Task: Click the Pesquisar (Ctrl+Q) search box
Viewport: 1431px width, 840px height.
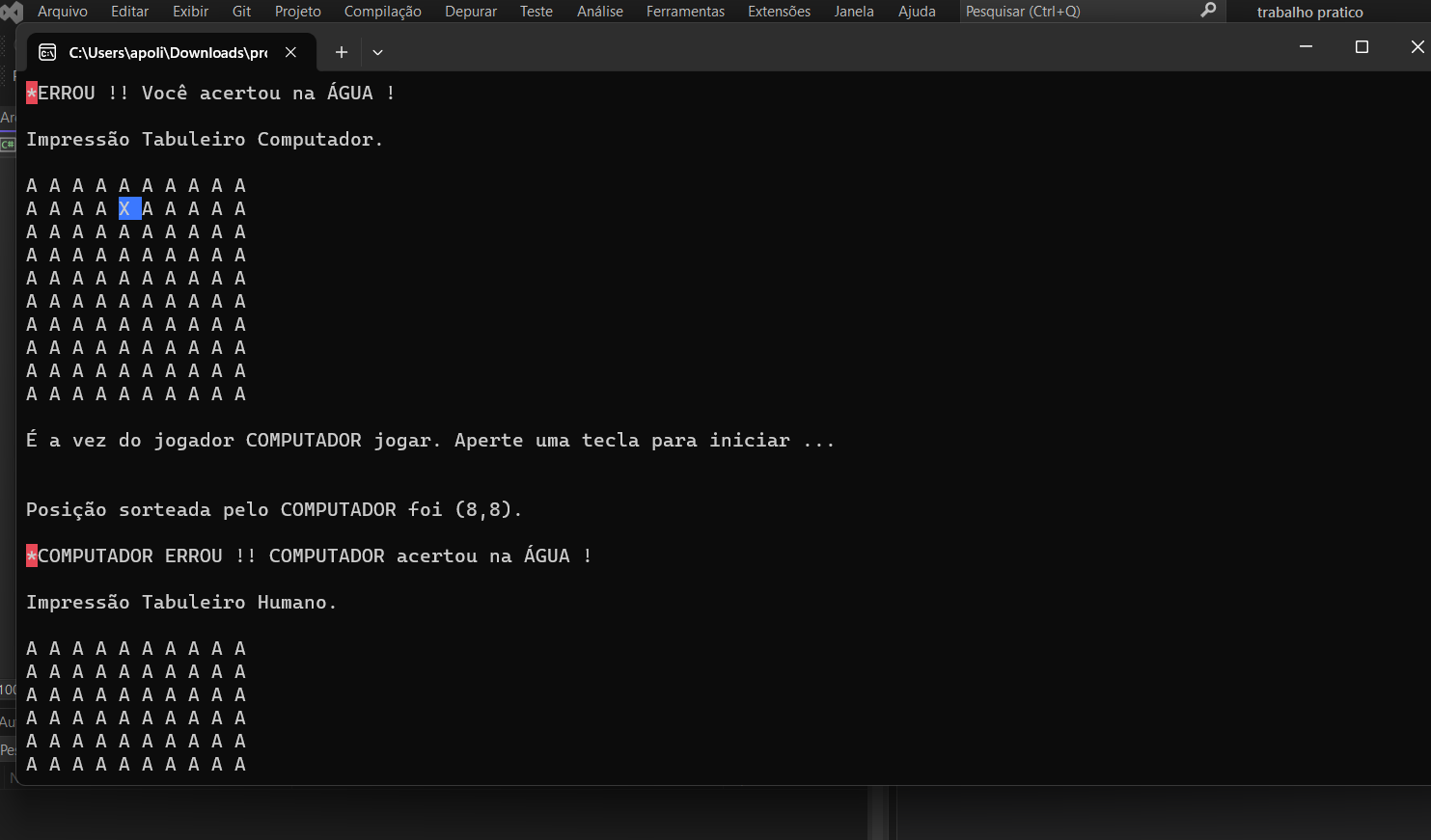Action: (x=1071, y=12)
